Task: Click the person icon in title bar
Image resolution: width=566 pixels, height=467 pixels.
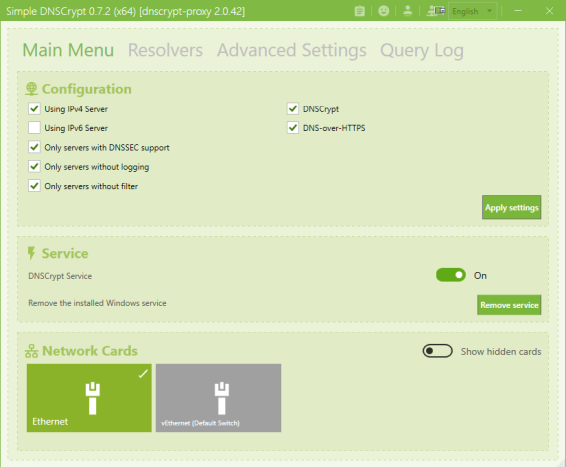Action: (x=408, y=11)
